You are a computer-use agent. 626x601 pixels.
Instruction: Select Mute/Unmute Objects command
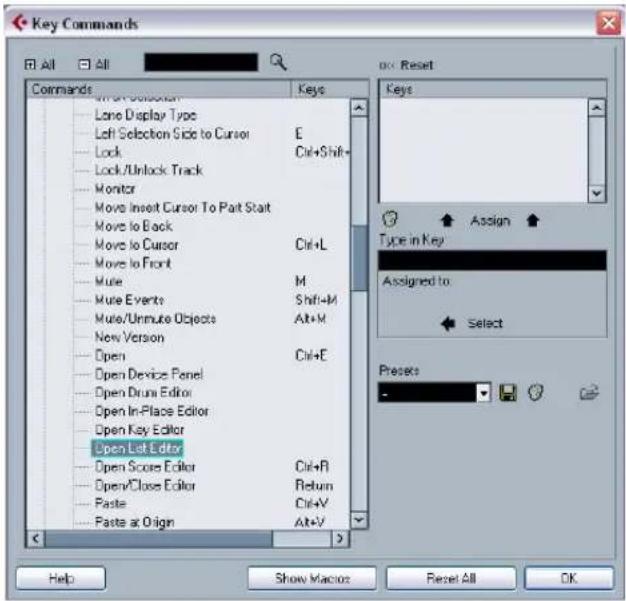[x=155, y=318]
